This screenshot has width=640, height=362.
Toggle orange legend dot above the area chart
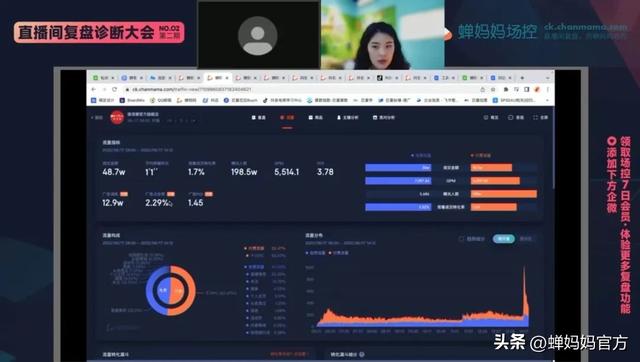point(330,253)
